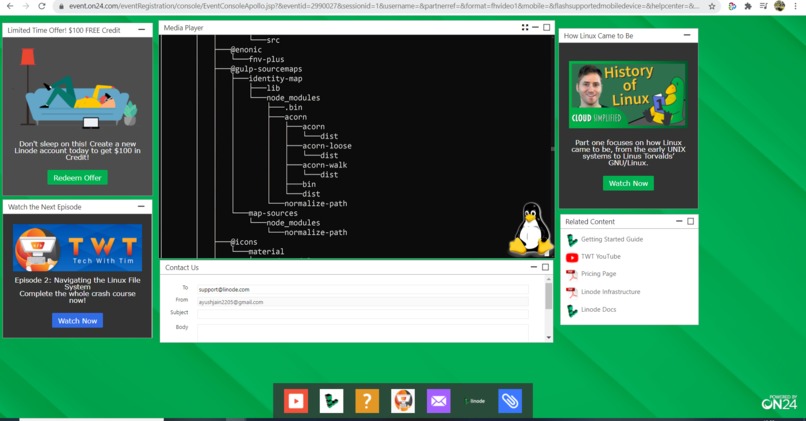Screen dimensions: 806x421
Task: Open the browser Extensions puzzle icon
Action: (748, 6)
